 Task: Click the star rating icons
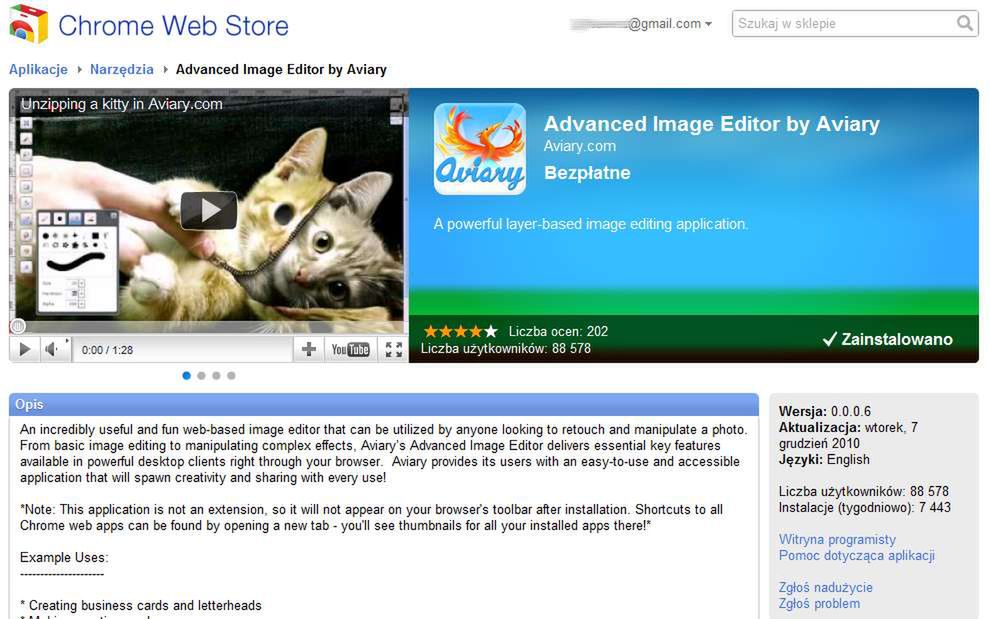460,331
